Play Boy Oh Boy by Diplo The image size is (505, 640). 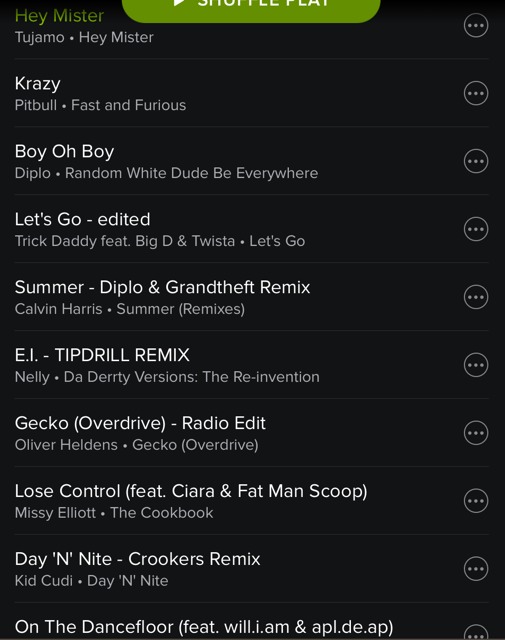[229, 161]
